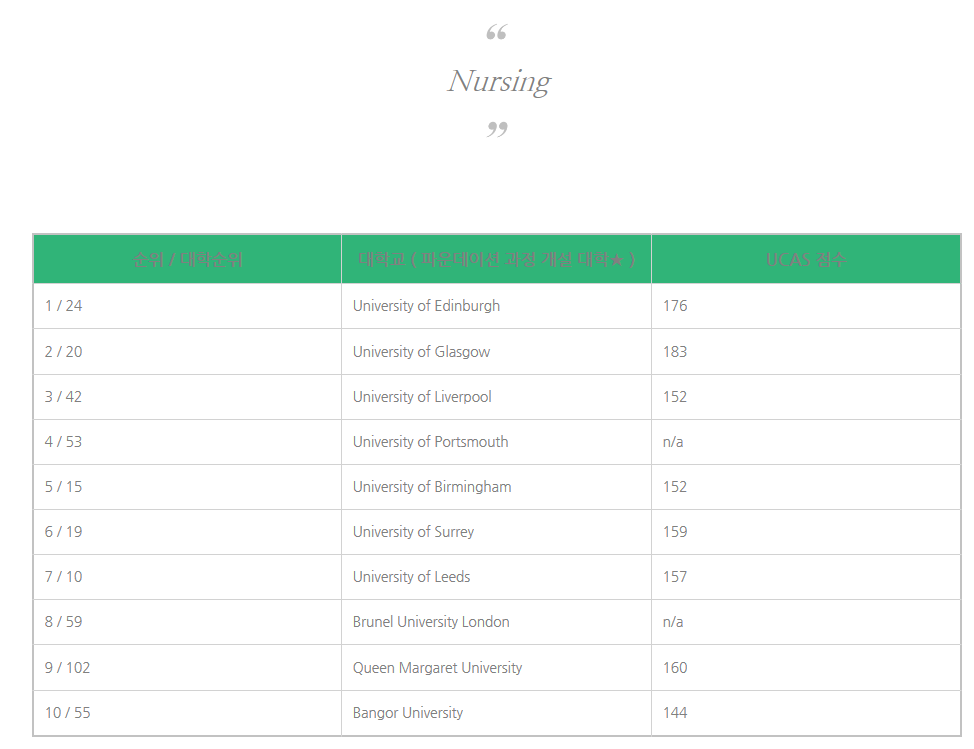The image size is (974, 749).
Task: Select University of Edinburgh cell
Action: tap(496, 306)
